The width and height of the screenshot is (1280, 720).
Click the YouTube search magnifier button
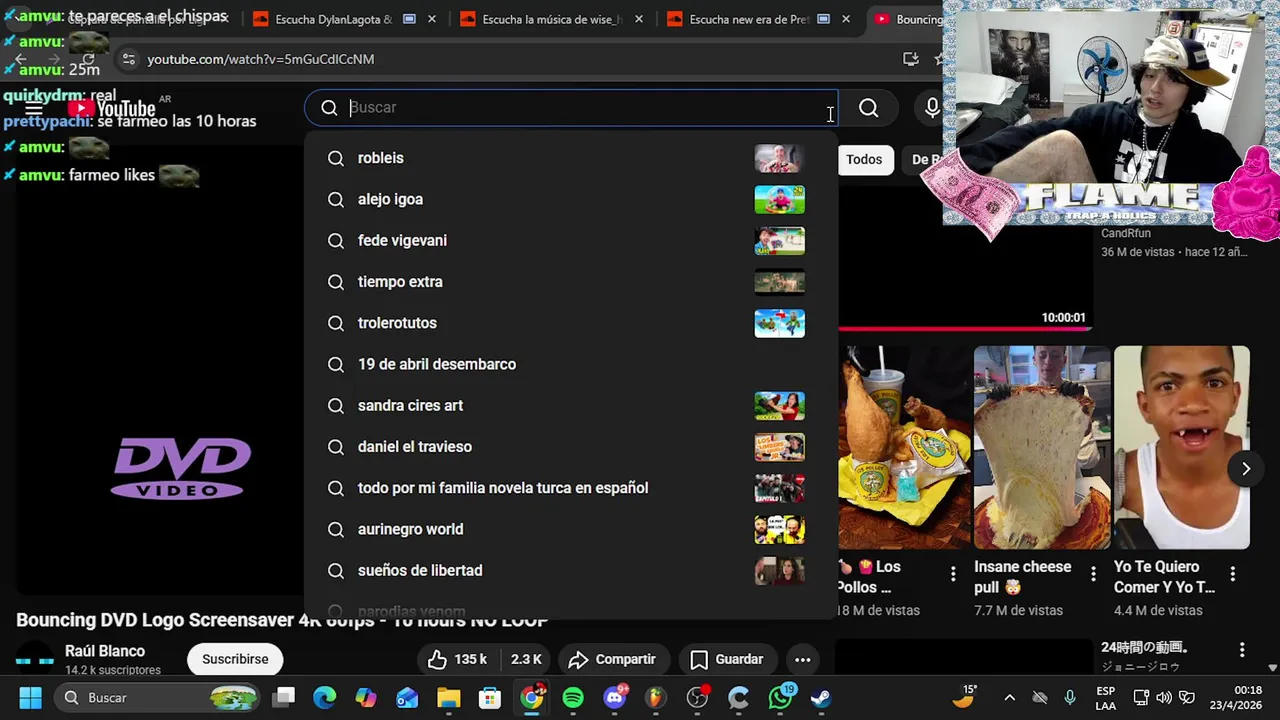pyautogui.click(x=868, y=108)
